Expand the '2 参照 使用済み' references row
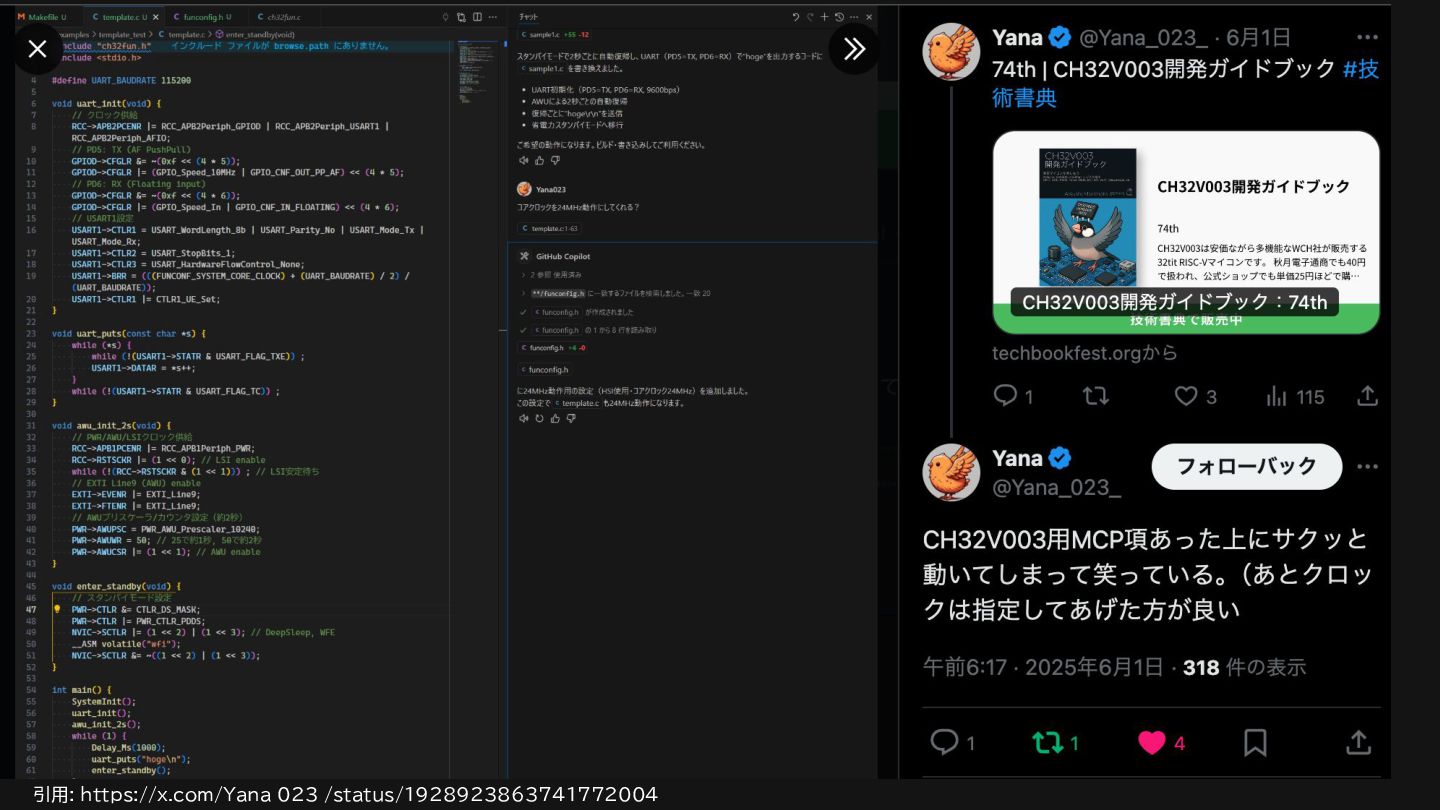The image size is (1440, 810). point(552,274)
